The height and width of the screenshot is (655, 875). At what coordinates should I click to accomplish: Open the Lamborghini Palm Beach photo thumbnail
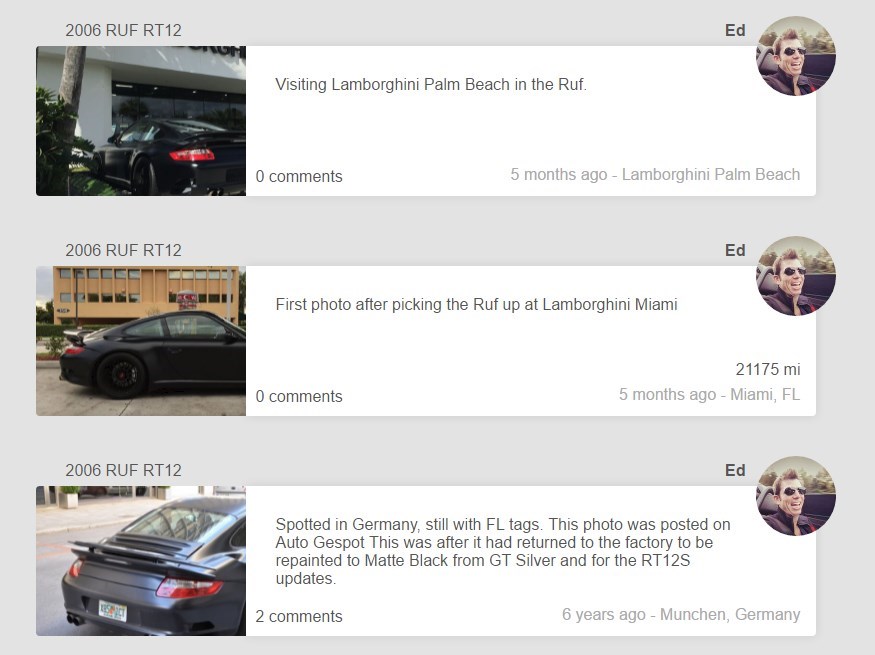coord(141,121)
